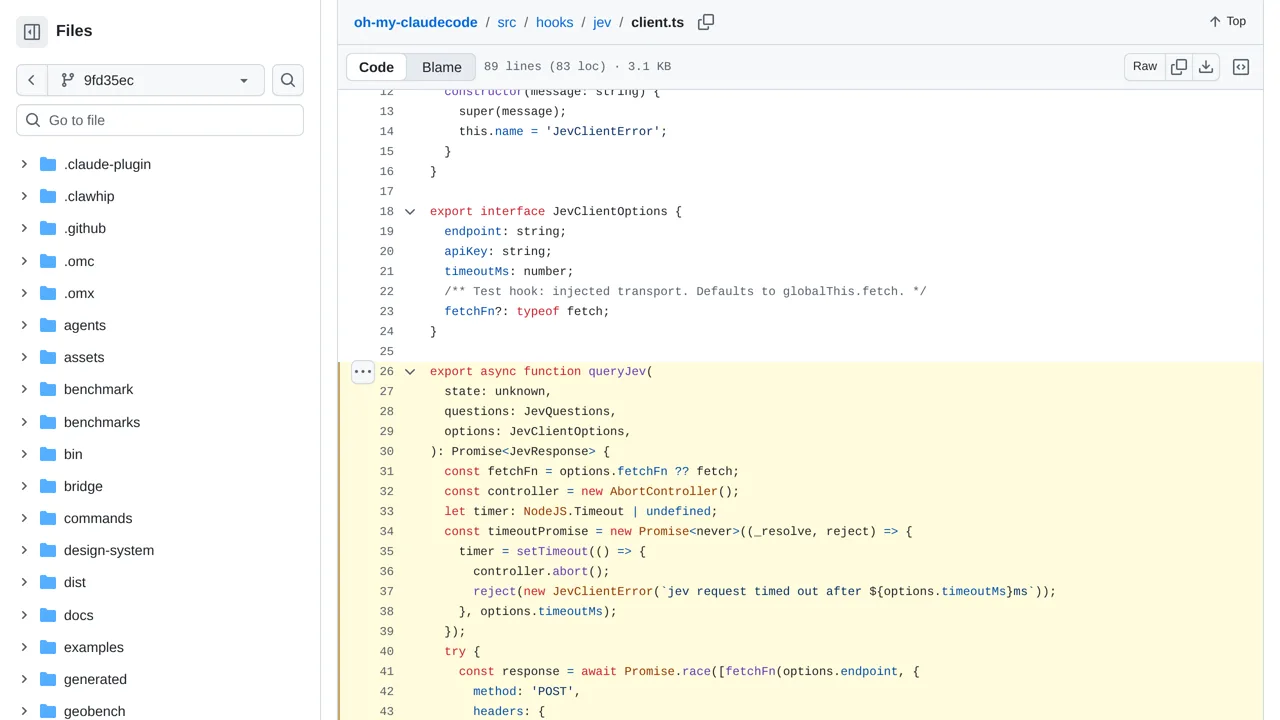Expand the .omx folder chevron

coord(24,293)
